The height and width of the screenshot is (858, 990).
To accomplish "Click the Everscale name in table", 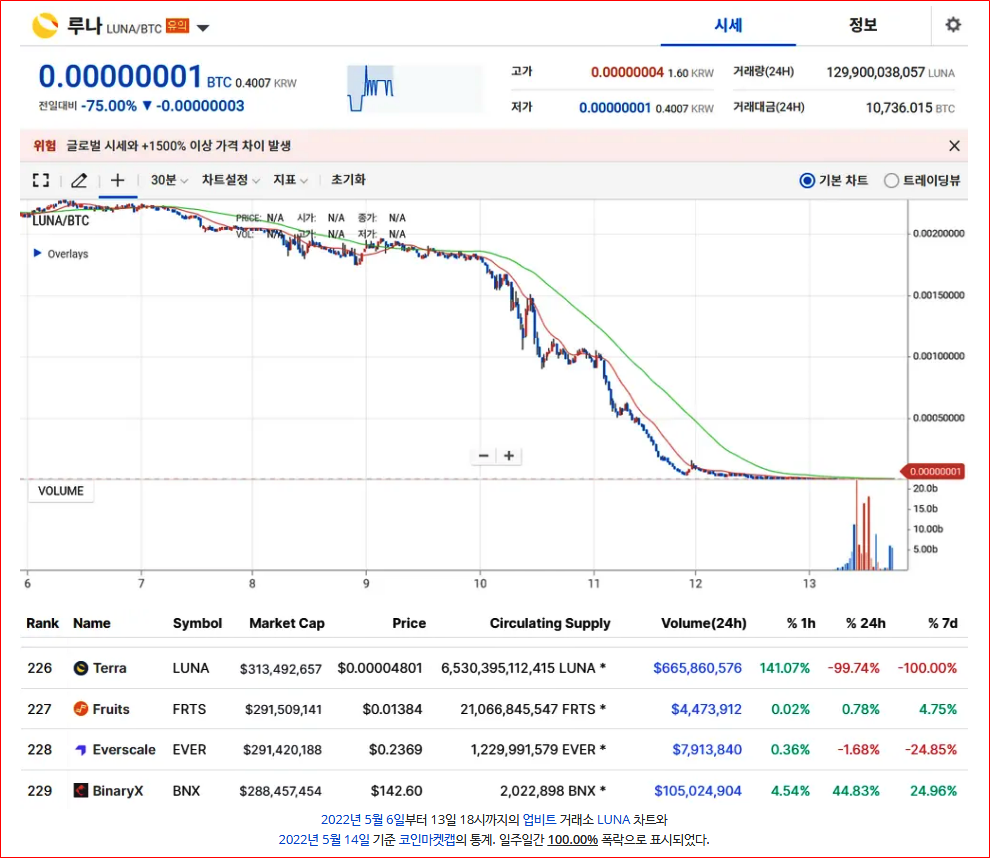I will tap(124, 750).
